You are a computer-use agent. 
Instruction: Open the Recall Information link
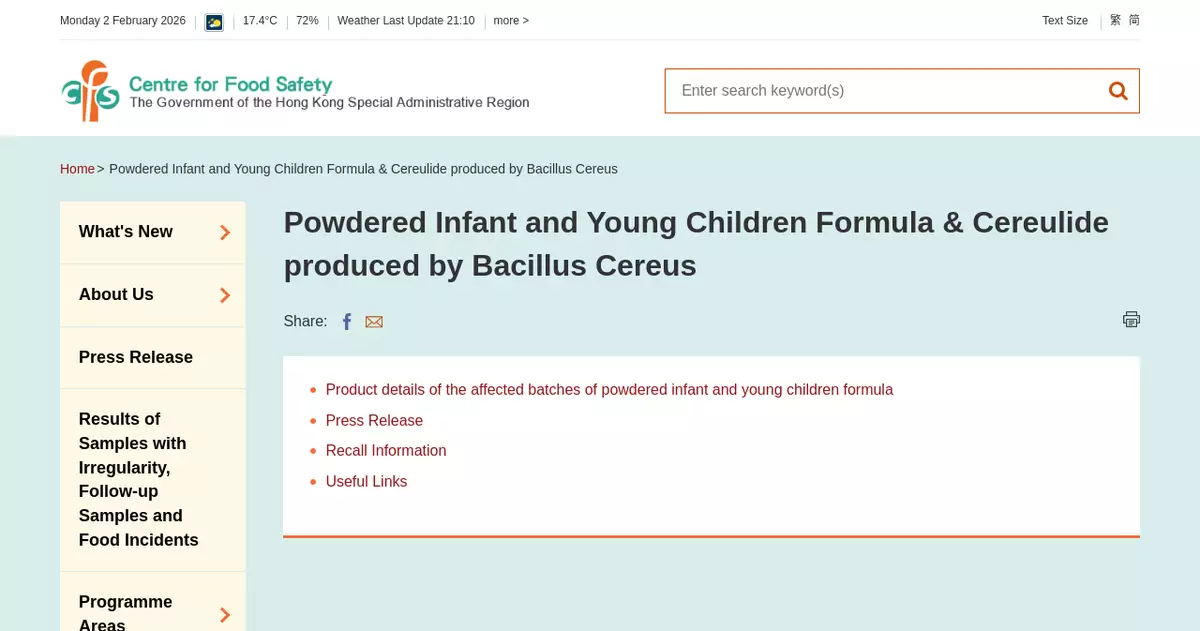[386, 451]
